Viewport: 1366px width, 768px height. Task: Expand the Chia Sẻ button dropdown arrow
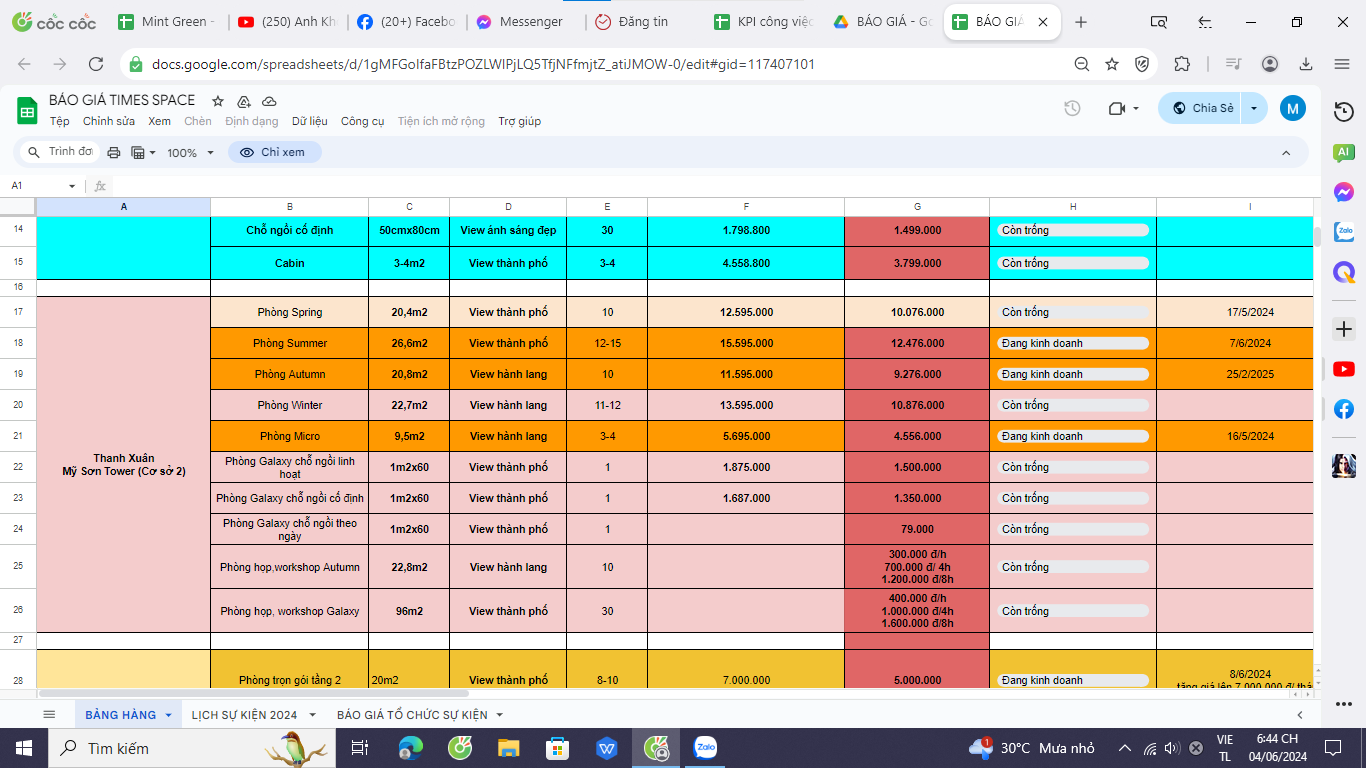point(1254,108)
